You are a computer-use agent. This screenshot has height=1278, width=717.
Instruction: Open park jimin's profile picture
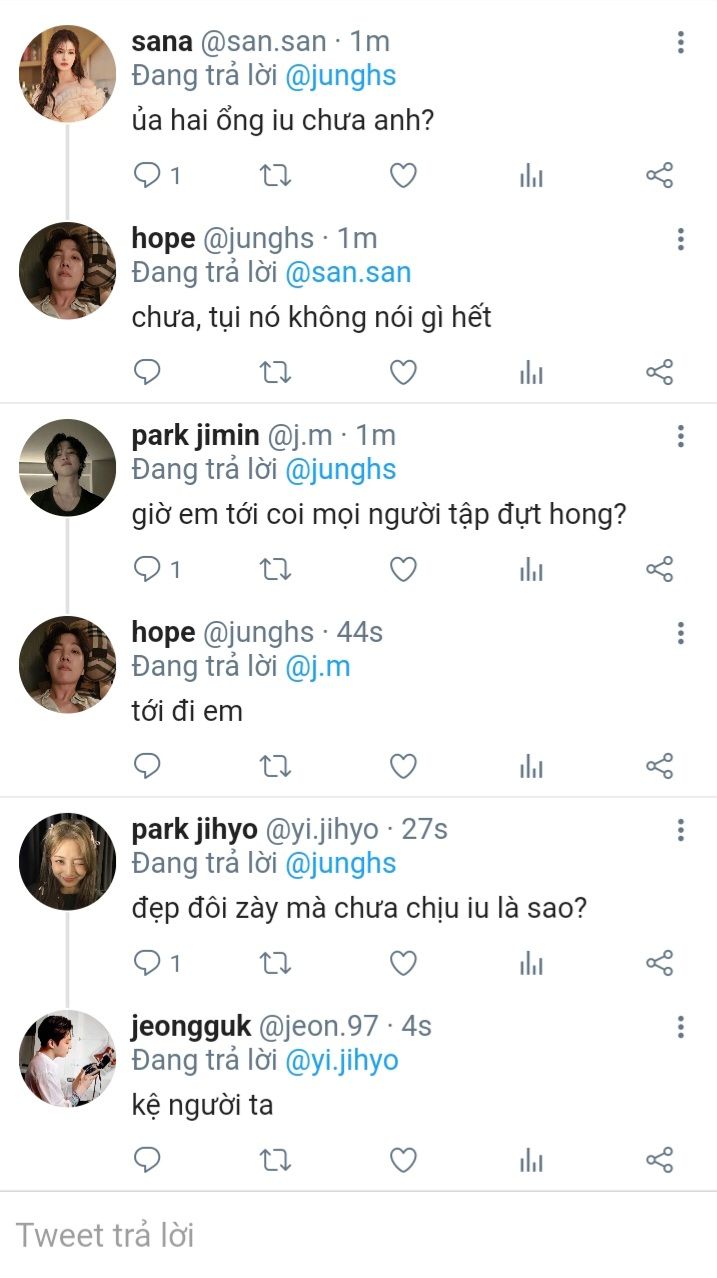(68, 467)
